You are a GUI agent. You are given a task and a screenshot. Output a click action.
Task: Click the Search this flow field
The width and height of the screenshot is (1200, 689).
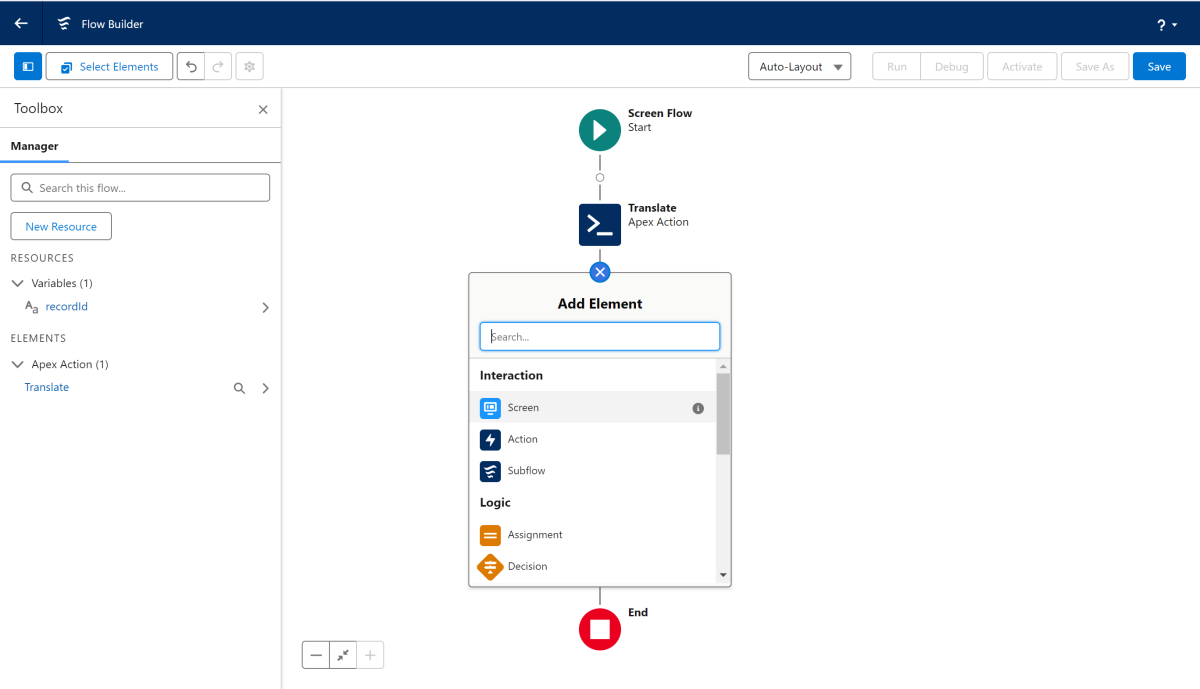140,188
